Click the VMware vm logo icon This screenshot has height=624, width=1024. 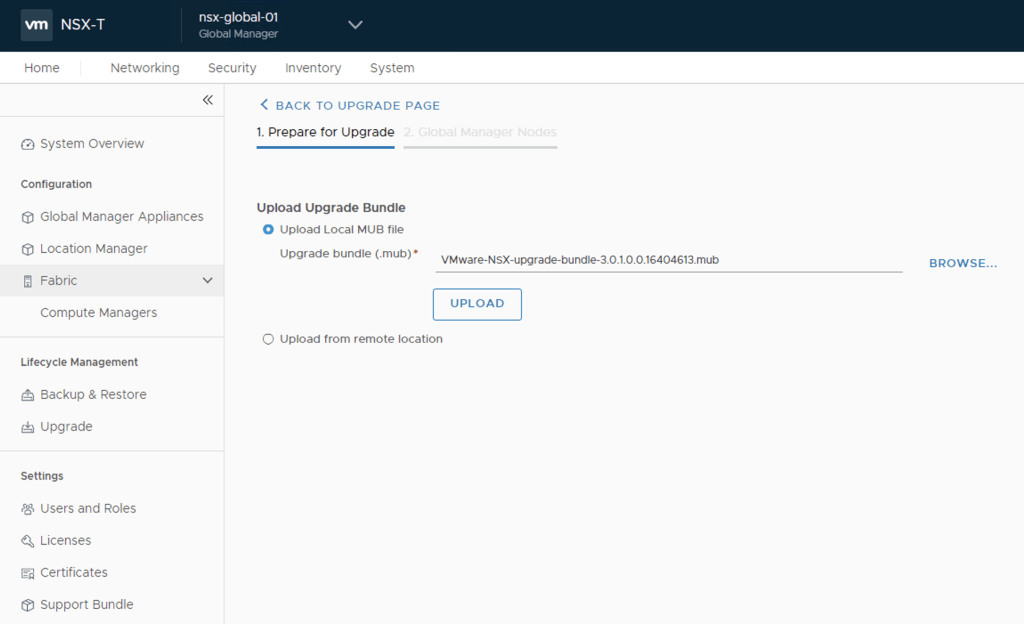tap(36, 25)
